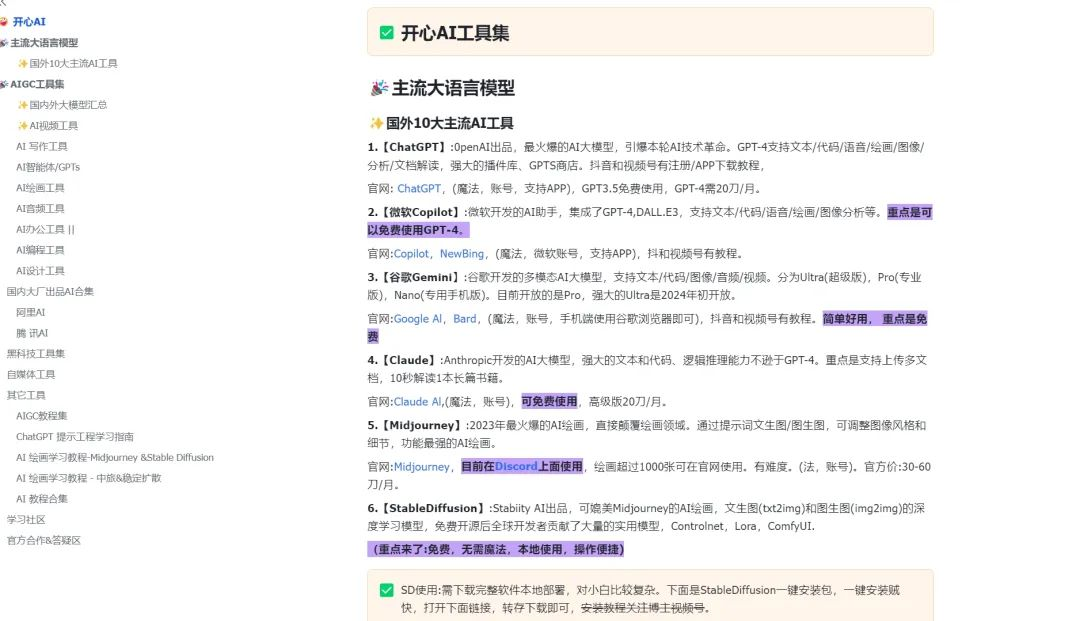Click the 开心AI工具集 callout title
1080x621 pixels.
tap(455, 33)
